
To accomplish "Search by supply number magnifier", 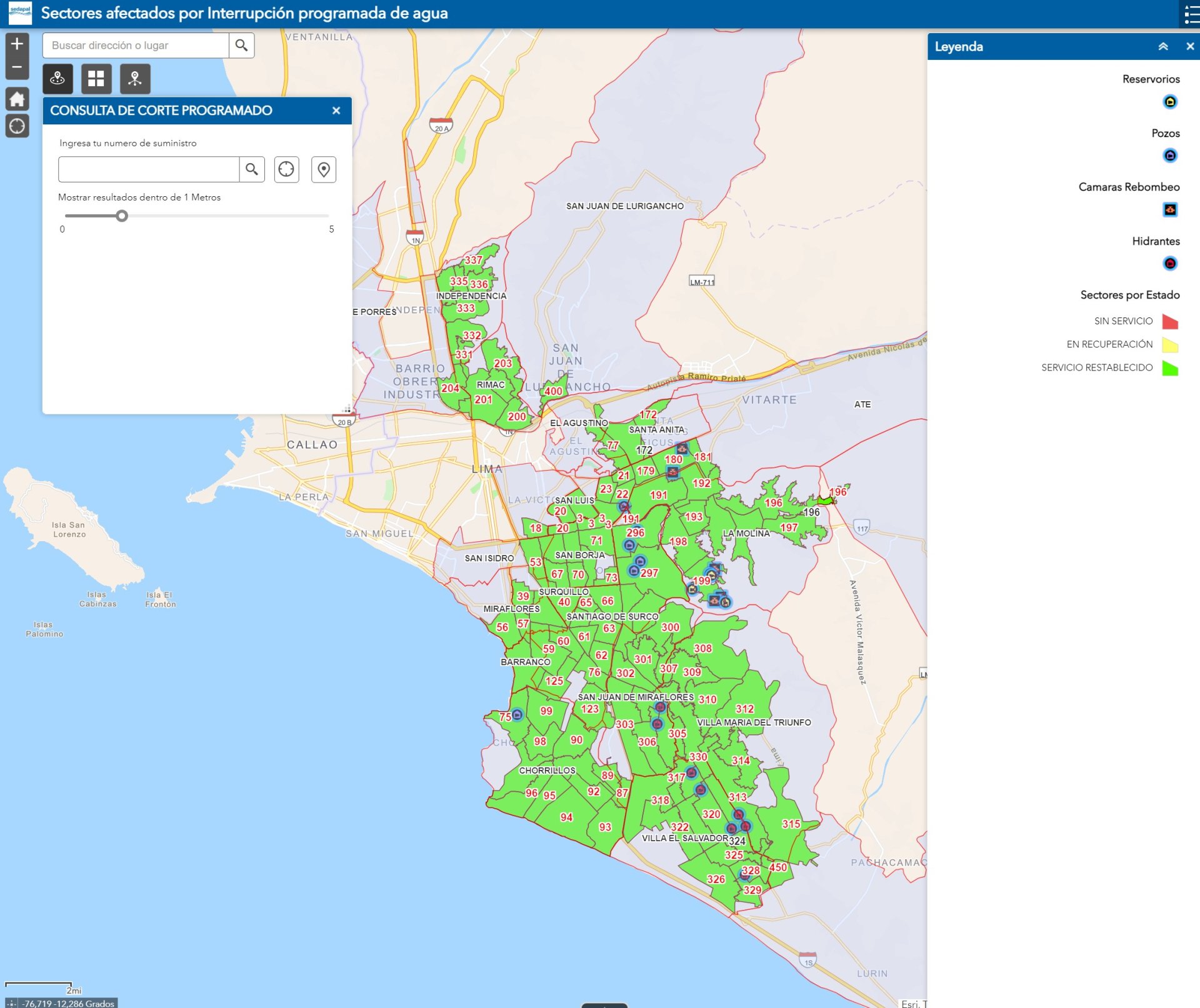I will 252,169.
